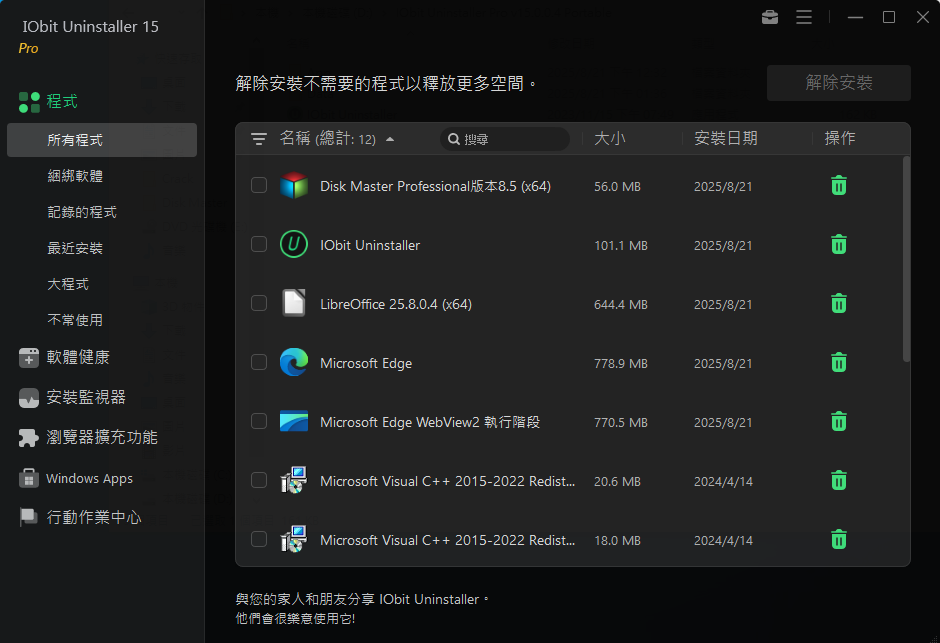Click the "644.4 MB" size value
Image resolution: width=940 pixels, height=643 pixels.
coord(620,304)
